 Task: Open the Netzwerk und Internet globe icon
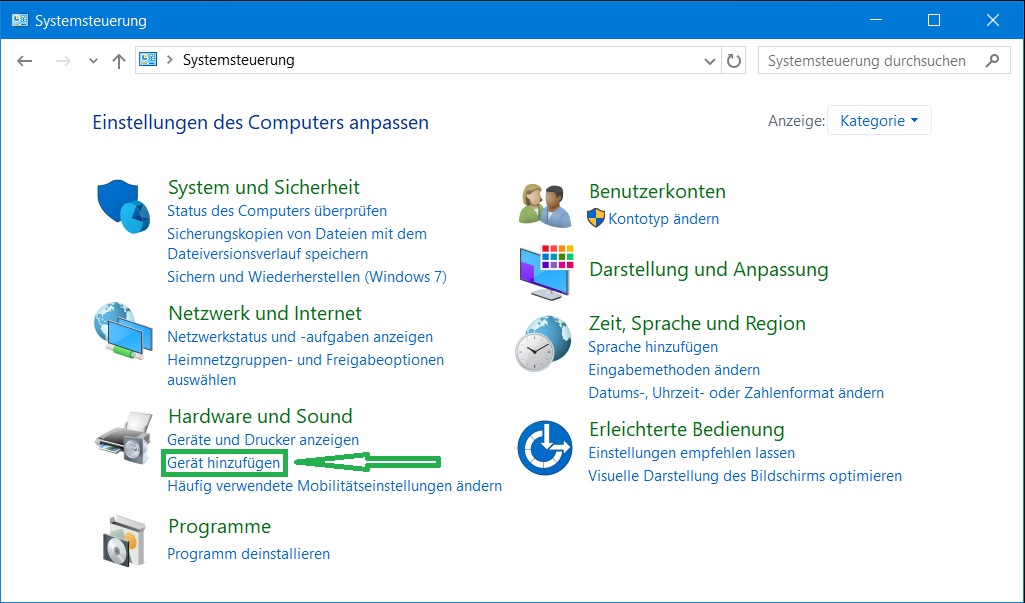pos(123,330)
